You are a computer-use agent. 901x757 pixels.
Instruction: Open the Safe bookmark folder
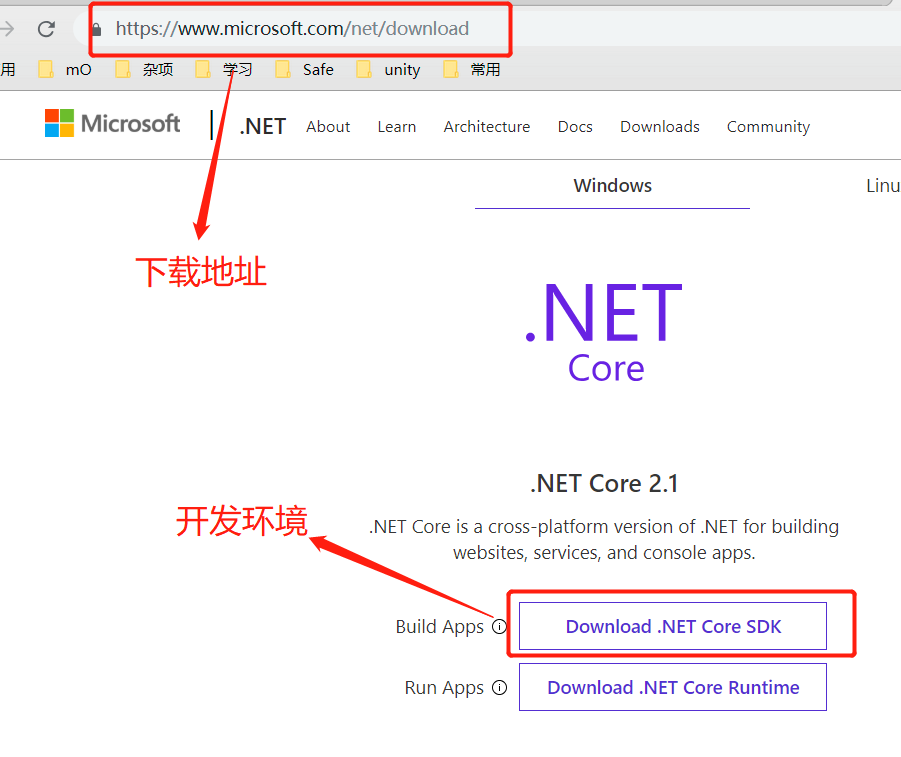305,70
